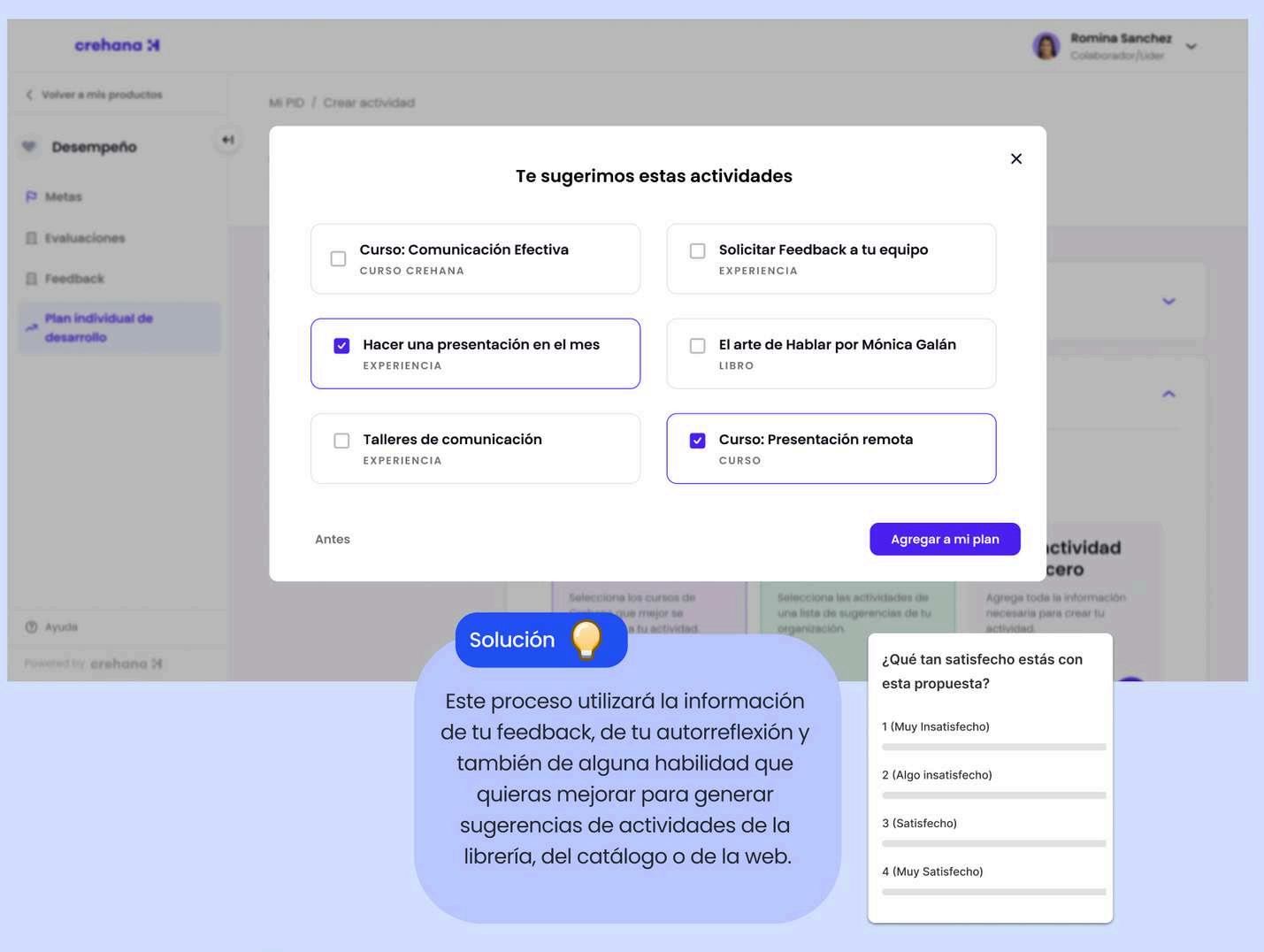Viewport: 1264px width, 952px height.
Task: Check El arte de Hablar por Mónica Galán
Action: (x=697, y=346)
